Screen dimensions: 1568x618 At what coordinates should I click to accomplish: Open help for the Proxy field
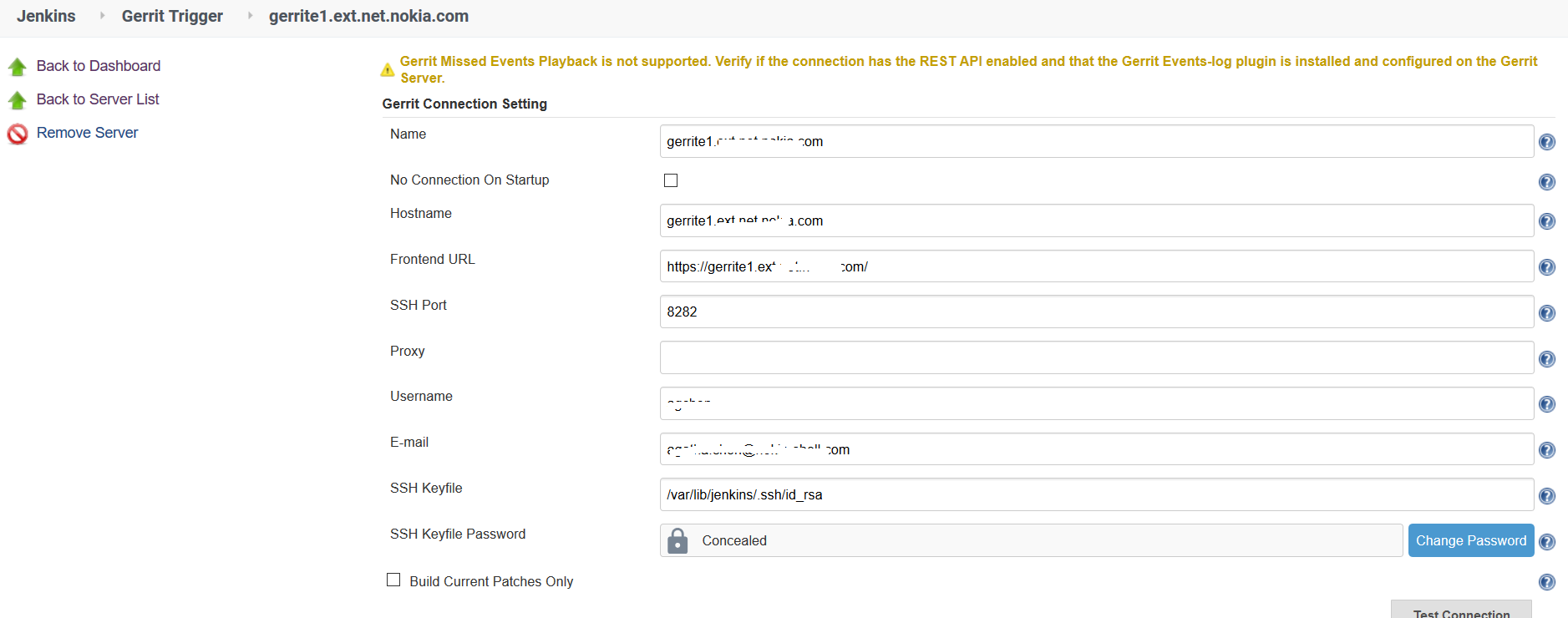tap(1547, 358)
